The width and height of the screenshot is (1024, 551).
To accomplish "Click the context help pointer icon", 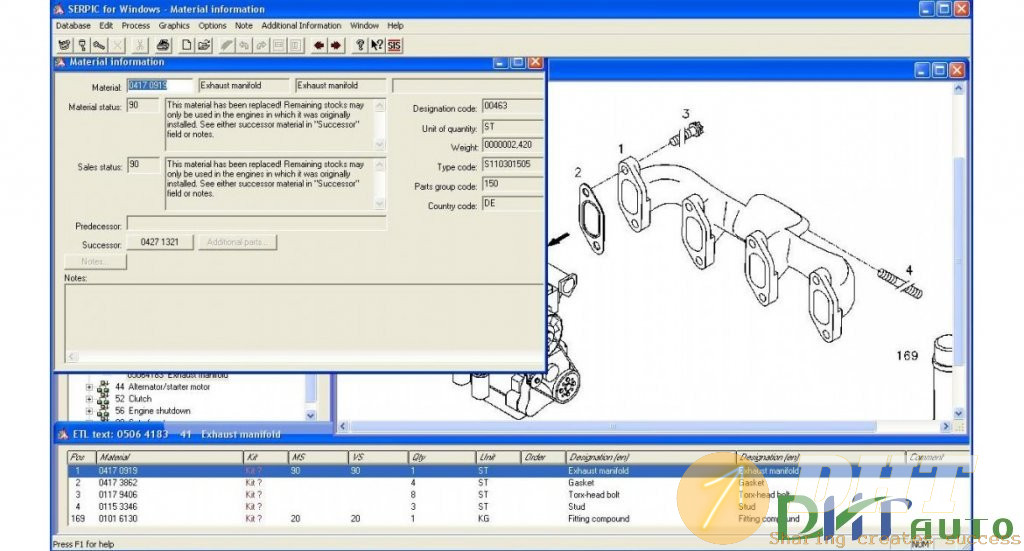I will click(377, 45).
